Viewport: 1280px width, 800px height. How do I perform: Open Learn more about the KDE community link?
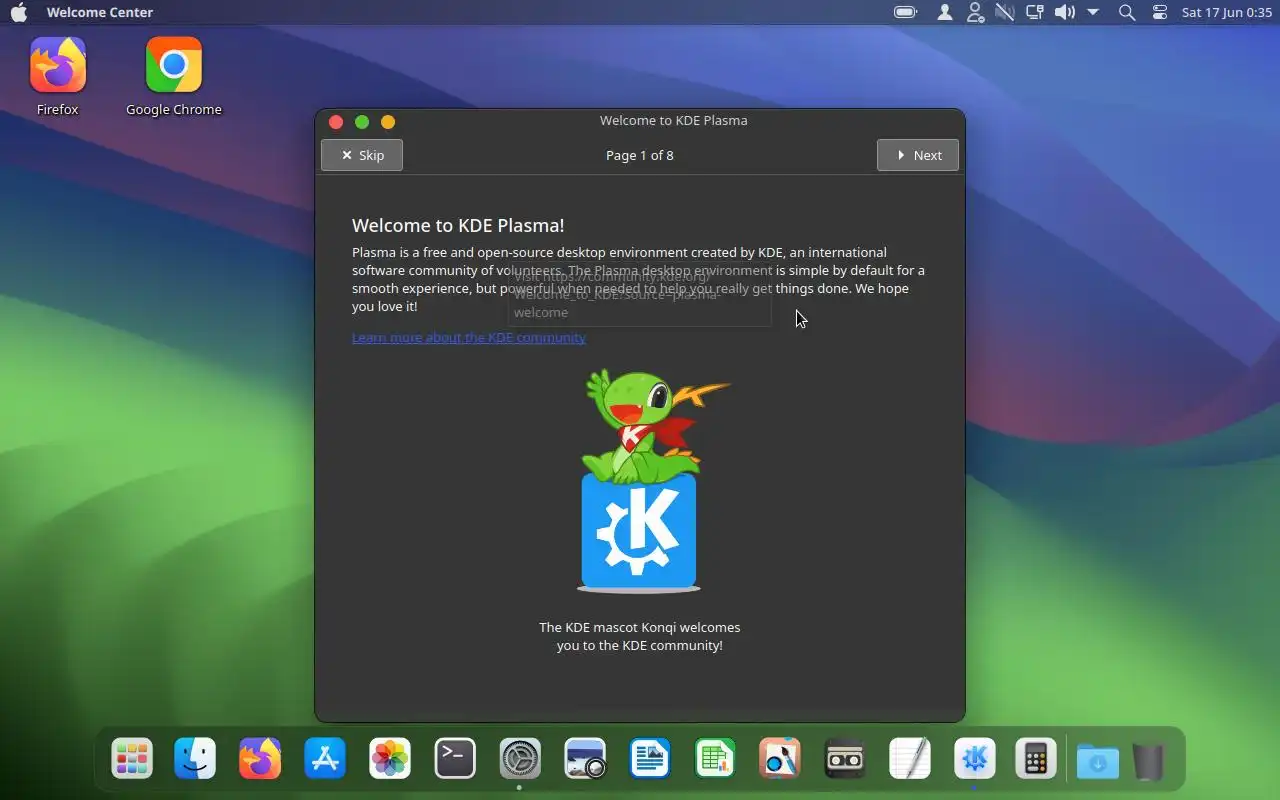coord(469,338)
